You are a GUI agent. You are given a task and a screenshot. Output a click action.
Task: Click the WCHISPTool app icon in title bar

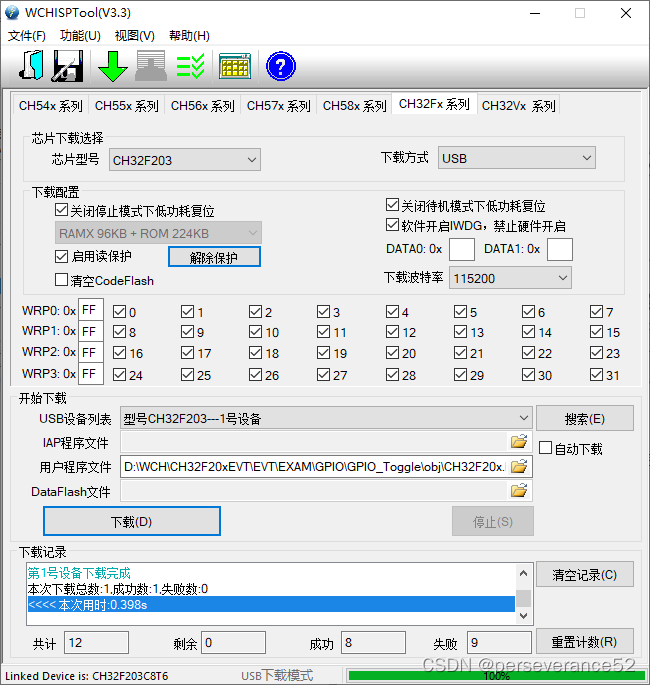12,13
